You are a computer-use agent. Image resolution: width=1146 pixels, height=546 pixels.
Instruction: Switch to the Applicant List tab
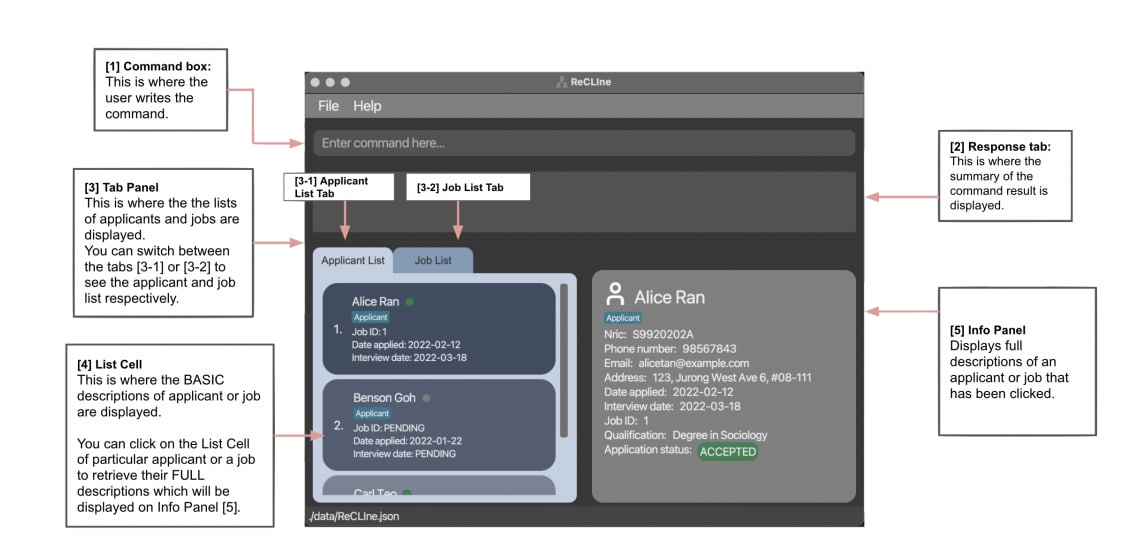353,260
